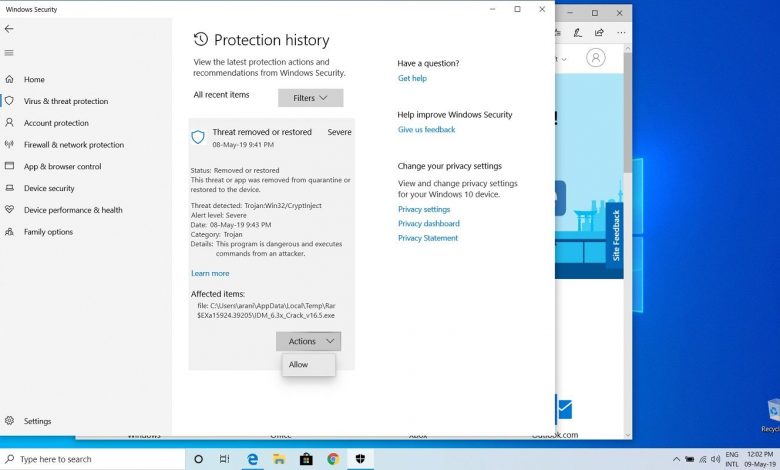Click the Home house icon
Viewport: 780px width, 470px height.
[x=9, y=79]
